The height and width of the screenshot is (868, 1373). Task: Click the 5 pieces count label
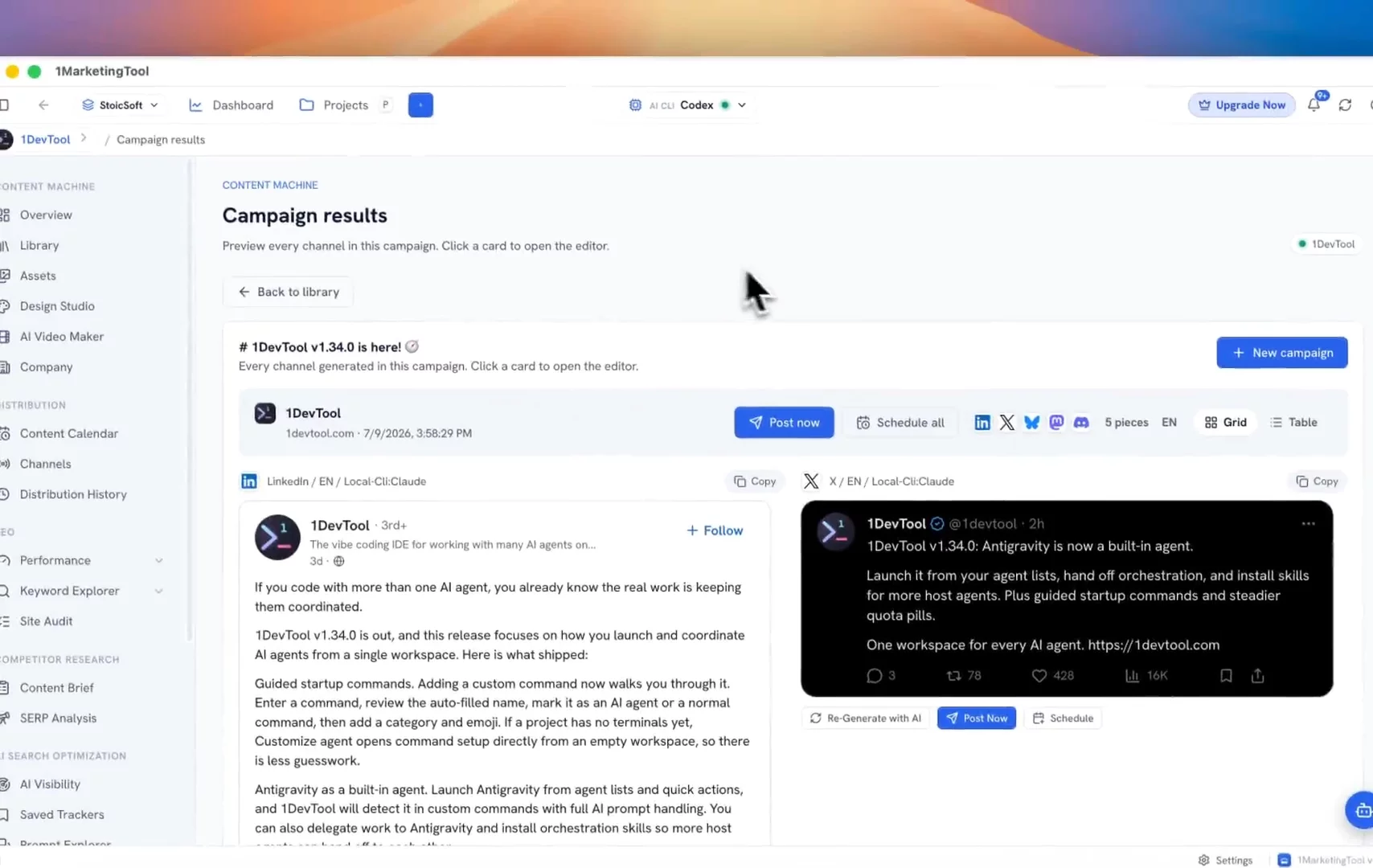1126,423
